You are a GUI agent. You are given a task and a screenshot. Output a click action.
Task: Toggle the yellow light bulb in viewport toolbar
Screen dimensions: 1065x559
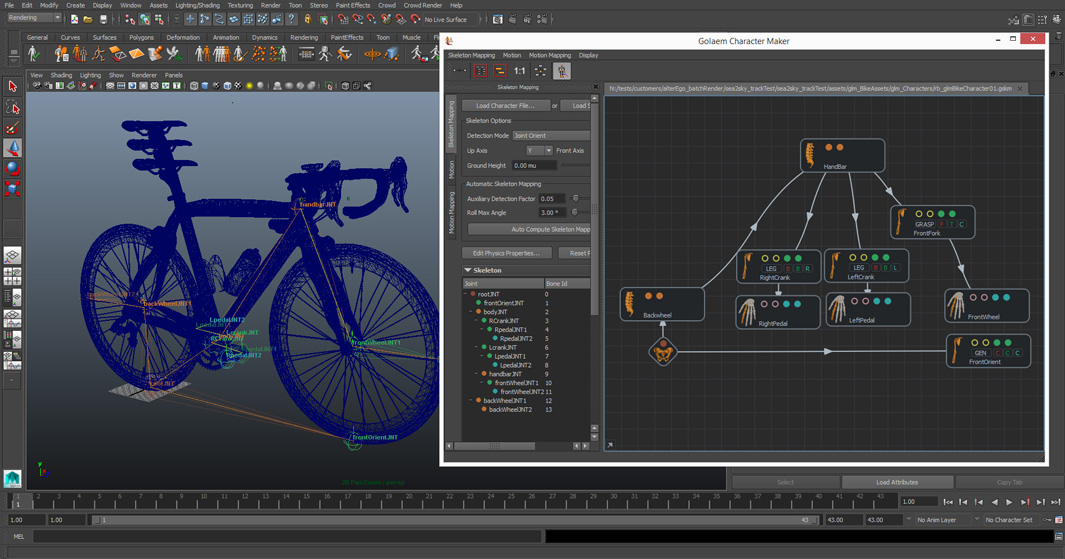(x=249, y=86)
